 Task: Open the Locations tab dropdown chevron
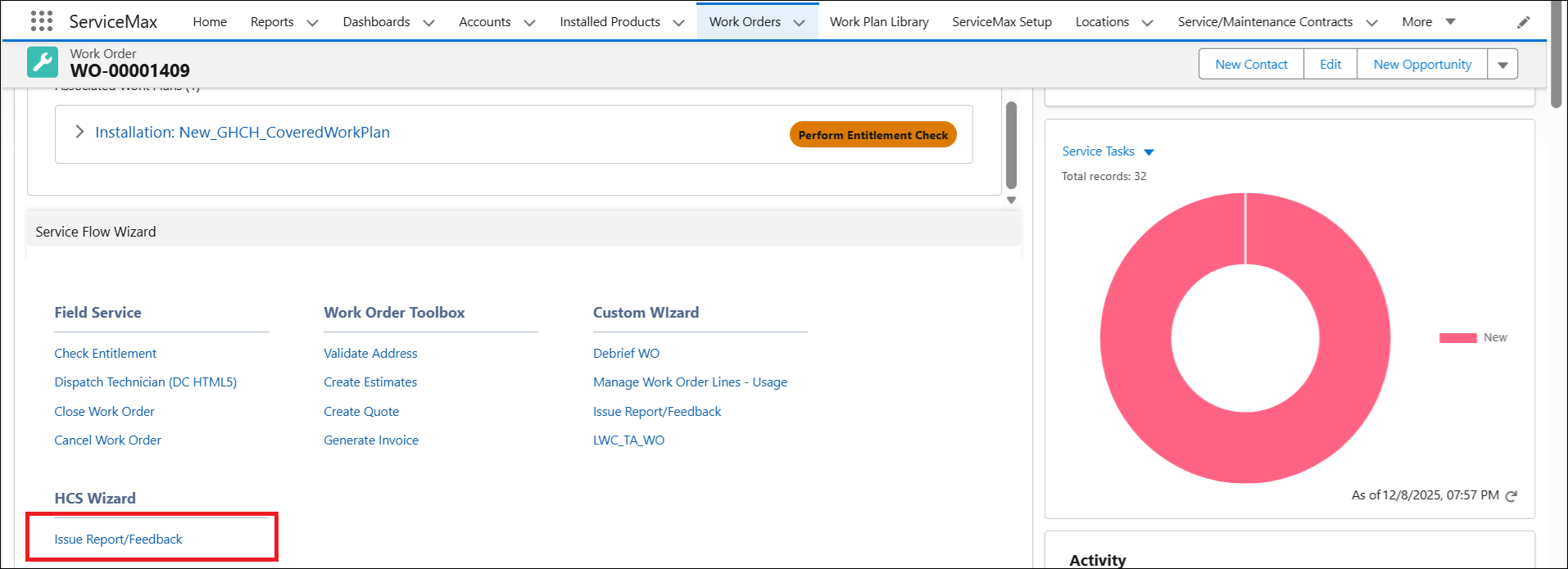pyautogui.click(x=1147, y=23)
